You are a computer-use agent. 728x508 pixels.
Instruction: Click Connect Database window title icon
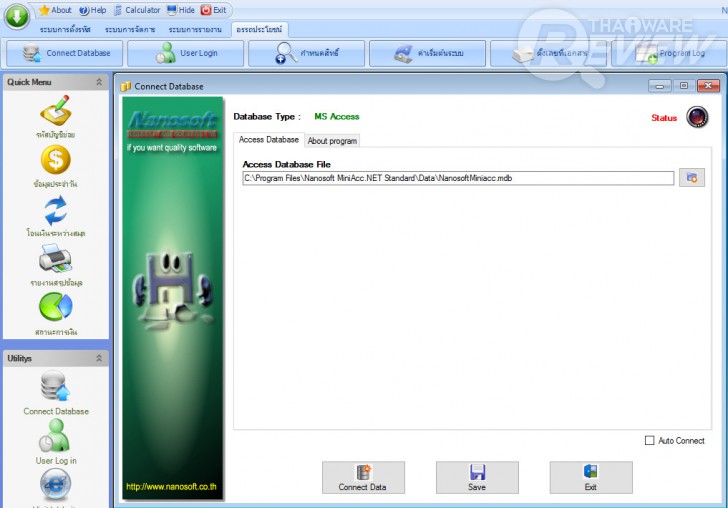click(125, 86)
